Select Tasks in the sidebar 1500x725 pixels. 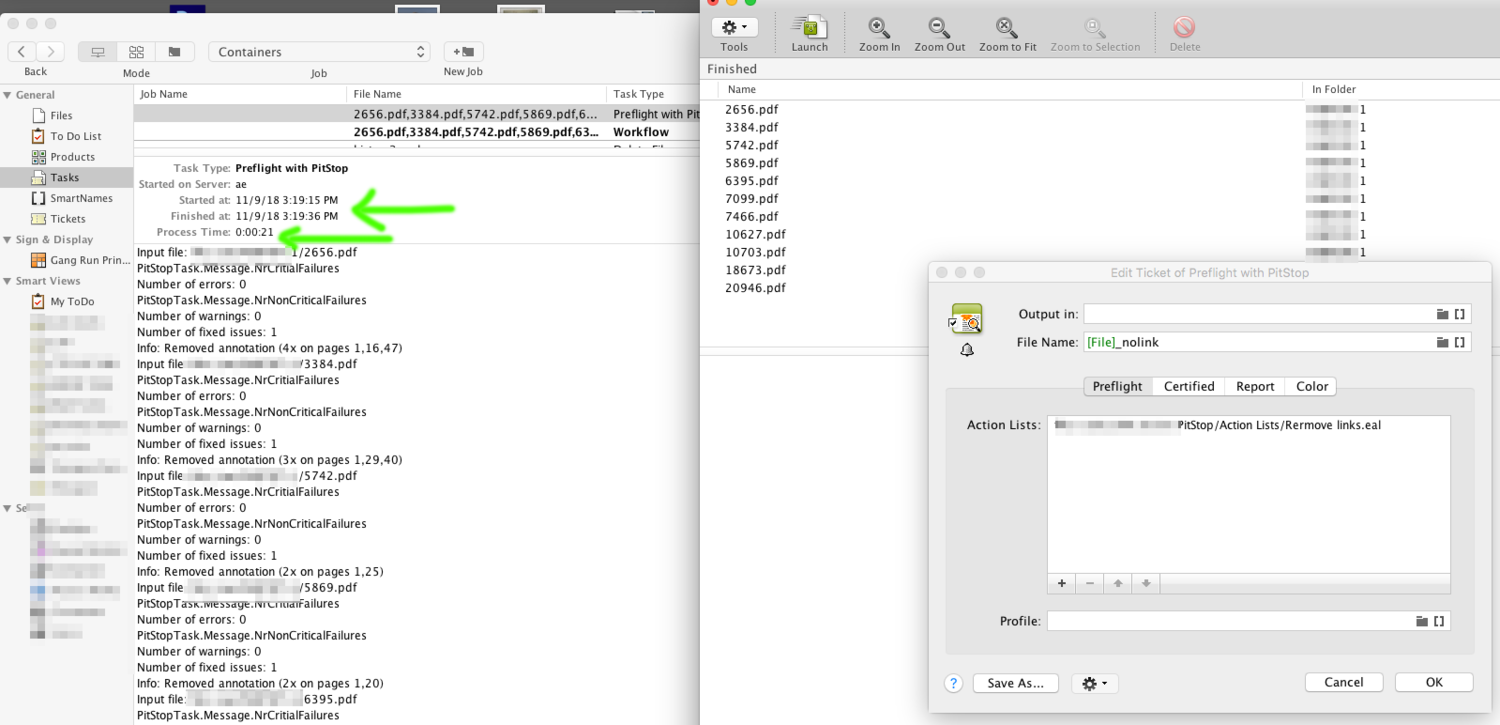coord(66,178)
